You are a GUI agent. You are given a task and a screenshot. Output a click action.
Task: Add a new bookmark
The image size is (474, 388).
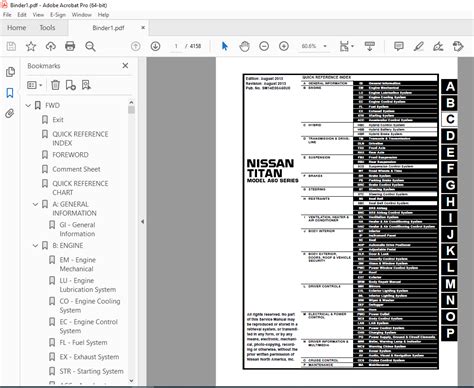(71, 85)
